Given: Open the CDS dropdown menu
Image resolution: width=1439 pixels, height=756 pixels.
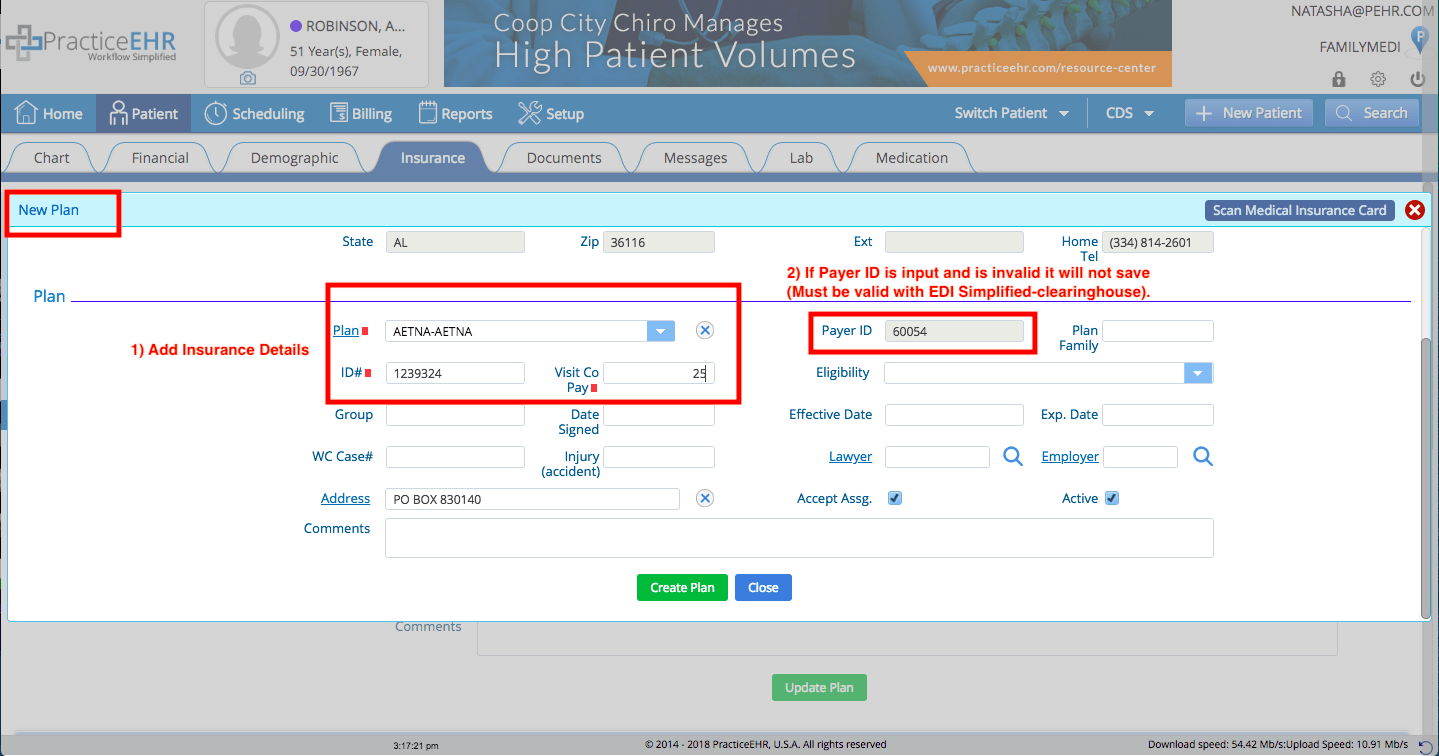Looking at the screenshot, I should point(1128,113).
